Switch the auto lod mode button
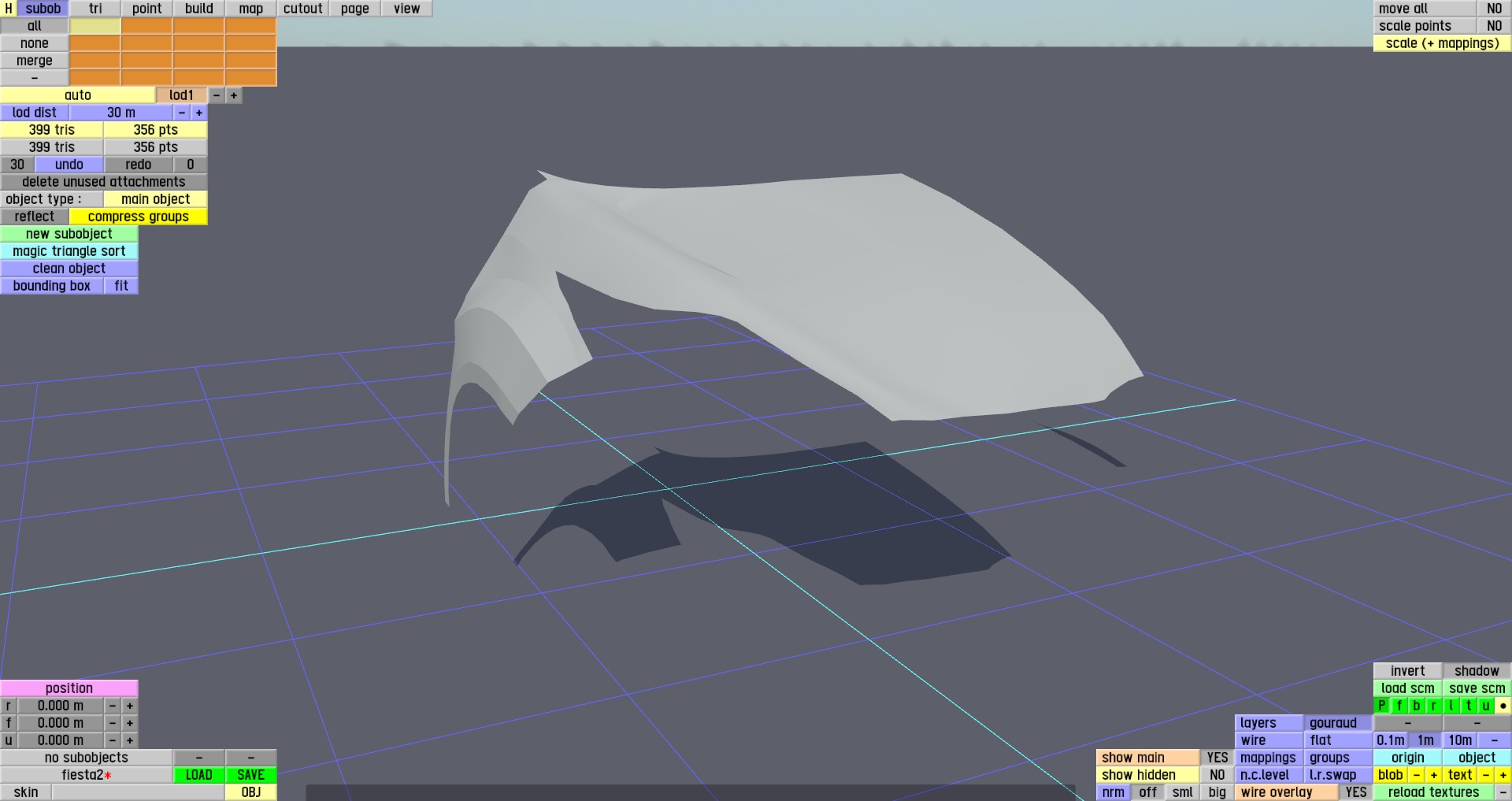Viewport: 1512px width, 801px height. (x=78, y=95)
